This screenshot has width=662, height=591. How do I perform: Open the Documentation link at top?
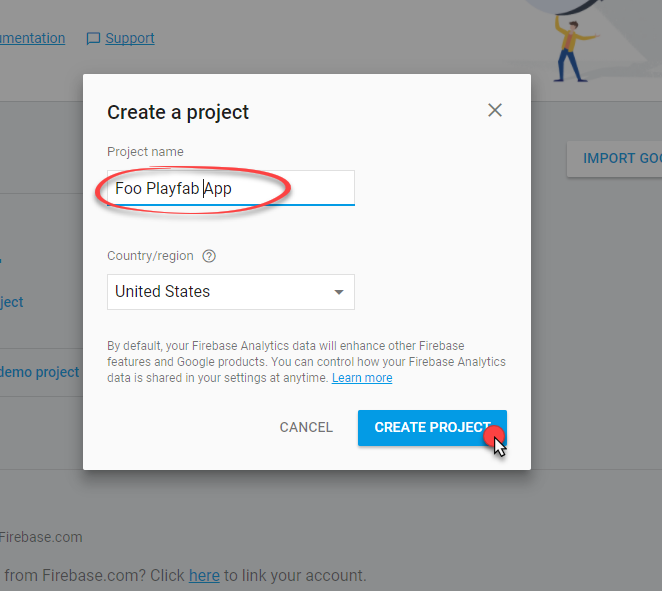click(x=33, y=38)
